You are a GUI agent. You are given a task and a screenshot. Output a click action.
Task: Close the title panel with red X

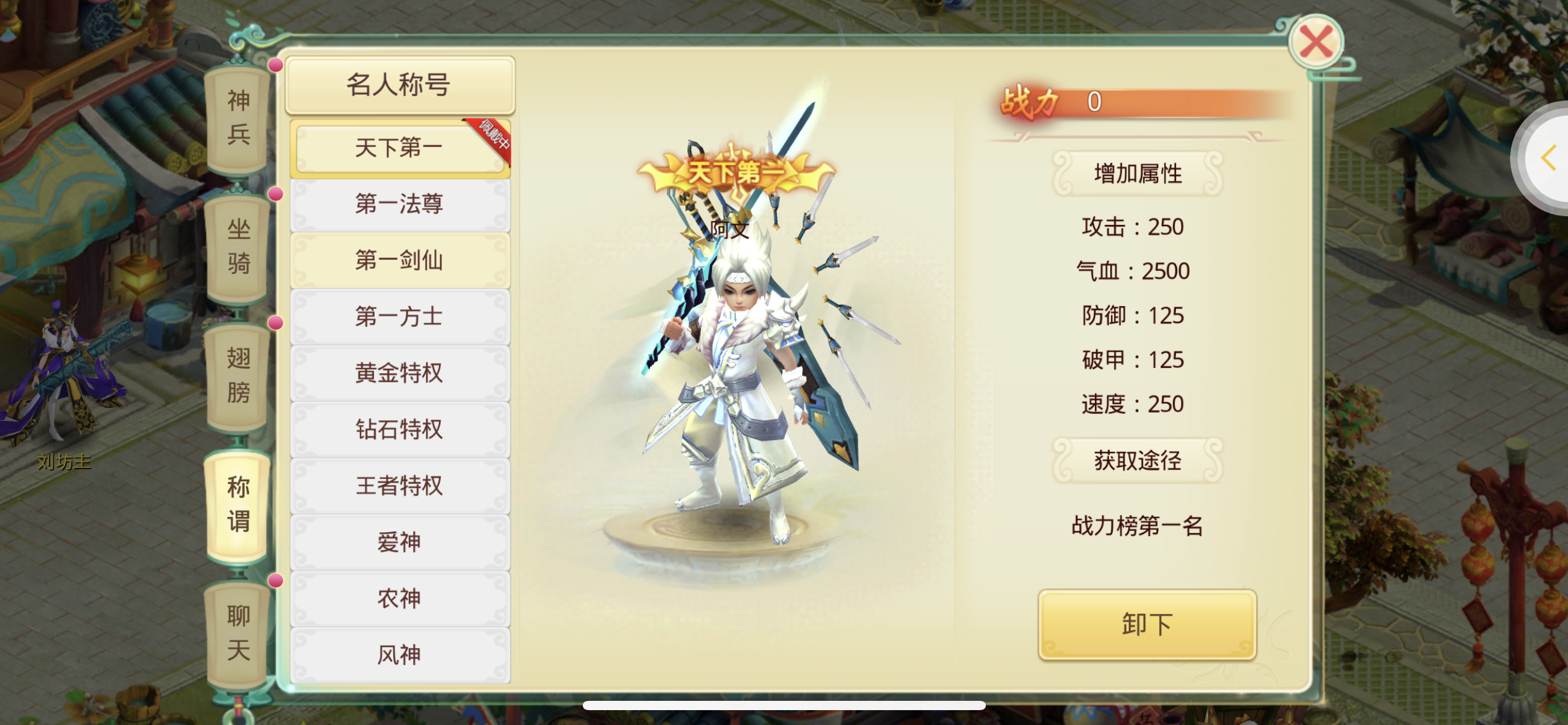1315,42
